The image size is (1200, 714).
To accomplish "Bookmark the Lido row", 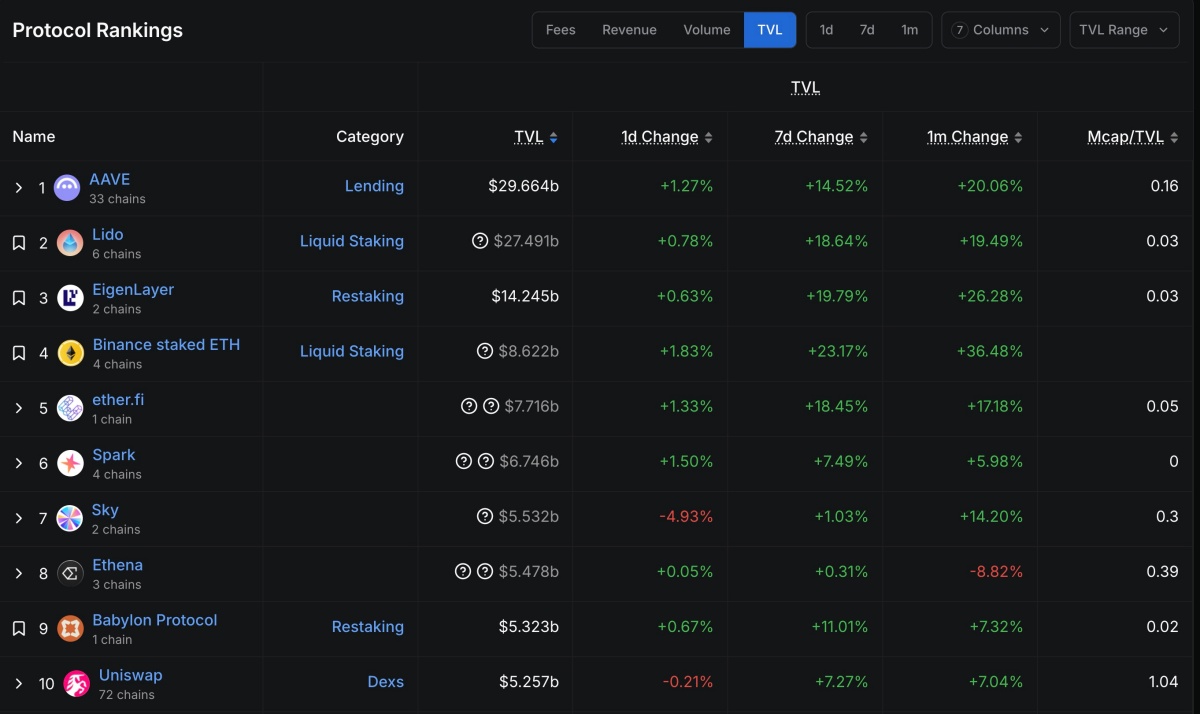I will [x=18, y=243].
